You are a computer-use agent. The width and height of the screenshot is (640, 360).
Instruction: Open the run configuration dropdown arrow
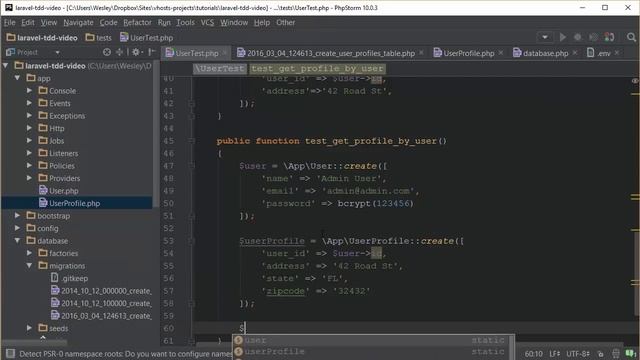(x=545, y=37)
